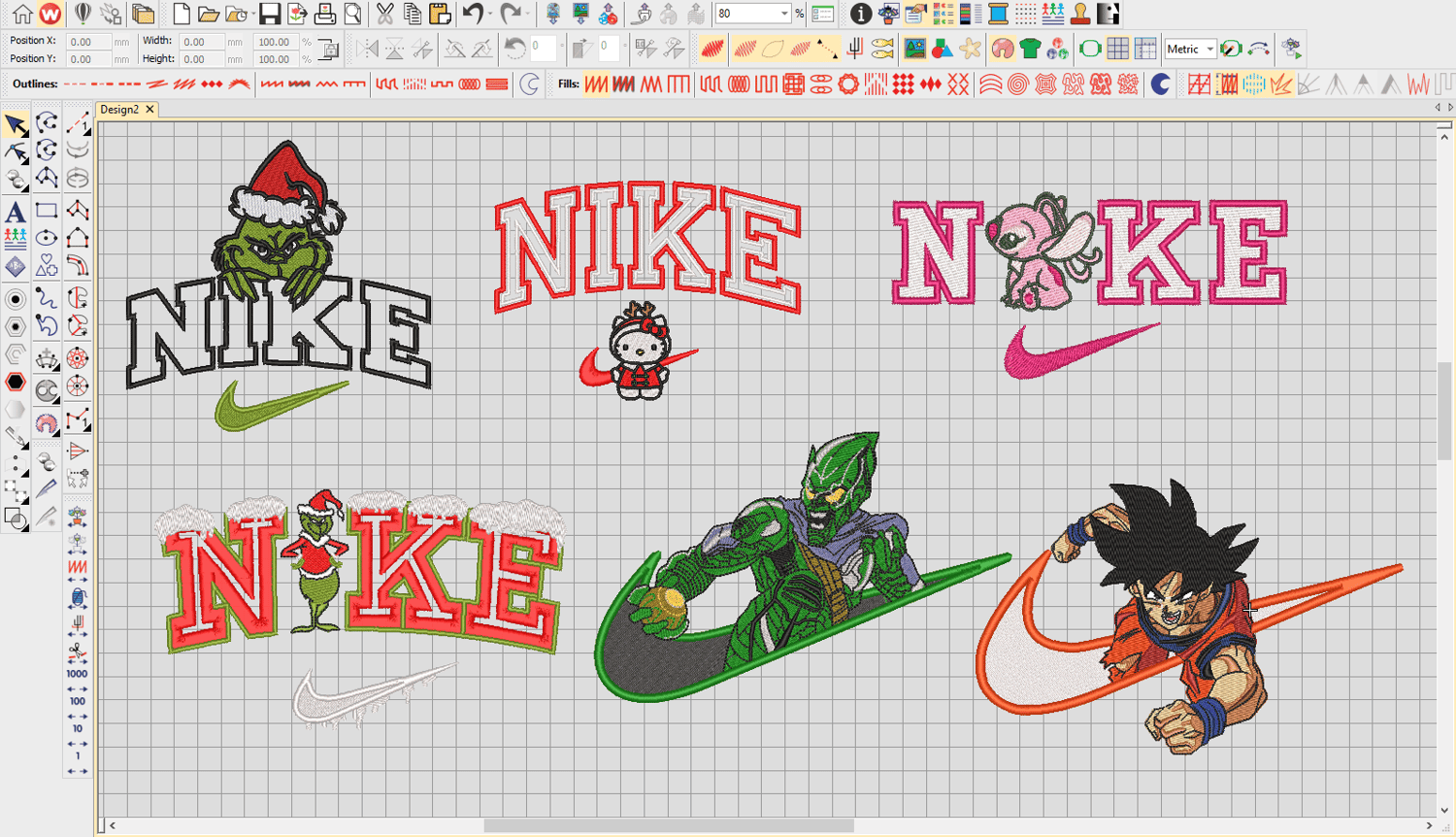Open the Undo history dropdown arrow
Viewport: 1456px width, 837px height.
[490, 14]
